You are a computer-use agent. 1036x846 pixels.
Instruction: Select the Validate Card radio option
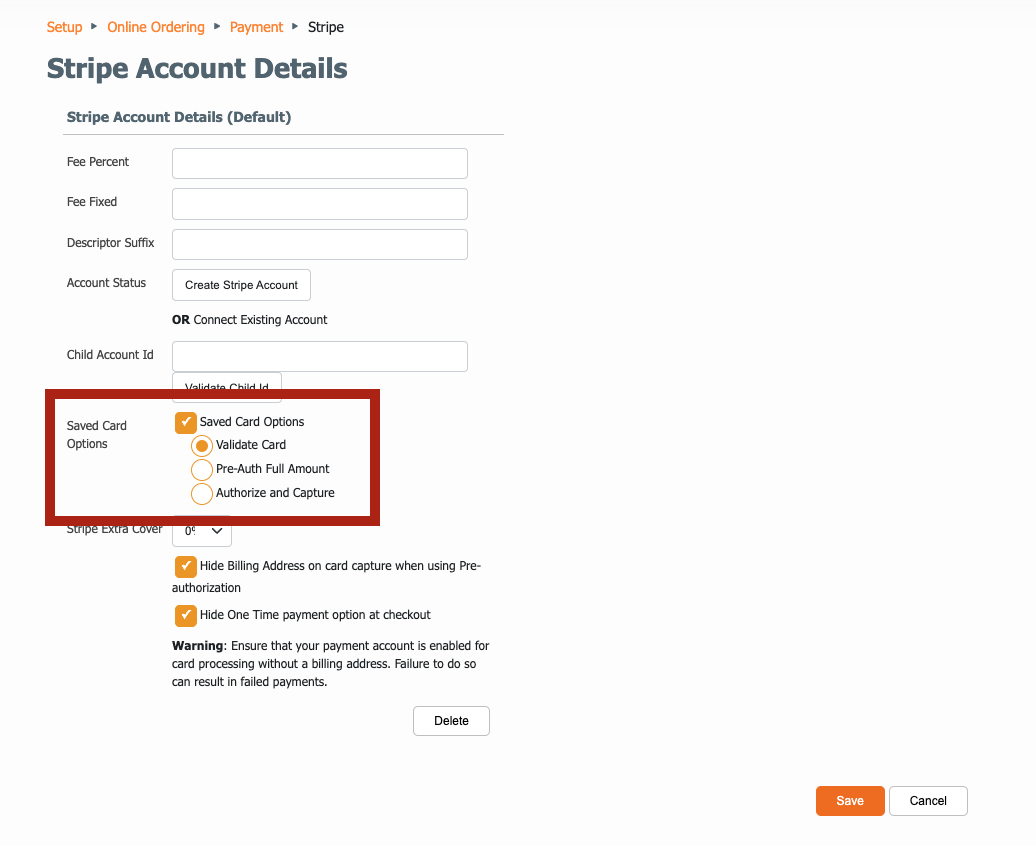202,445
